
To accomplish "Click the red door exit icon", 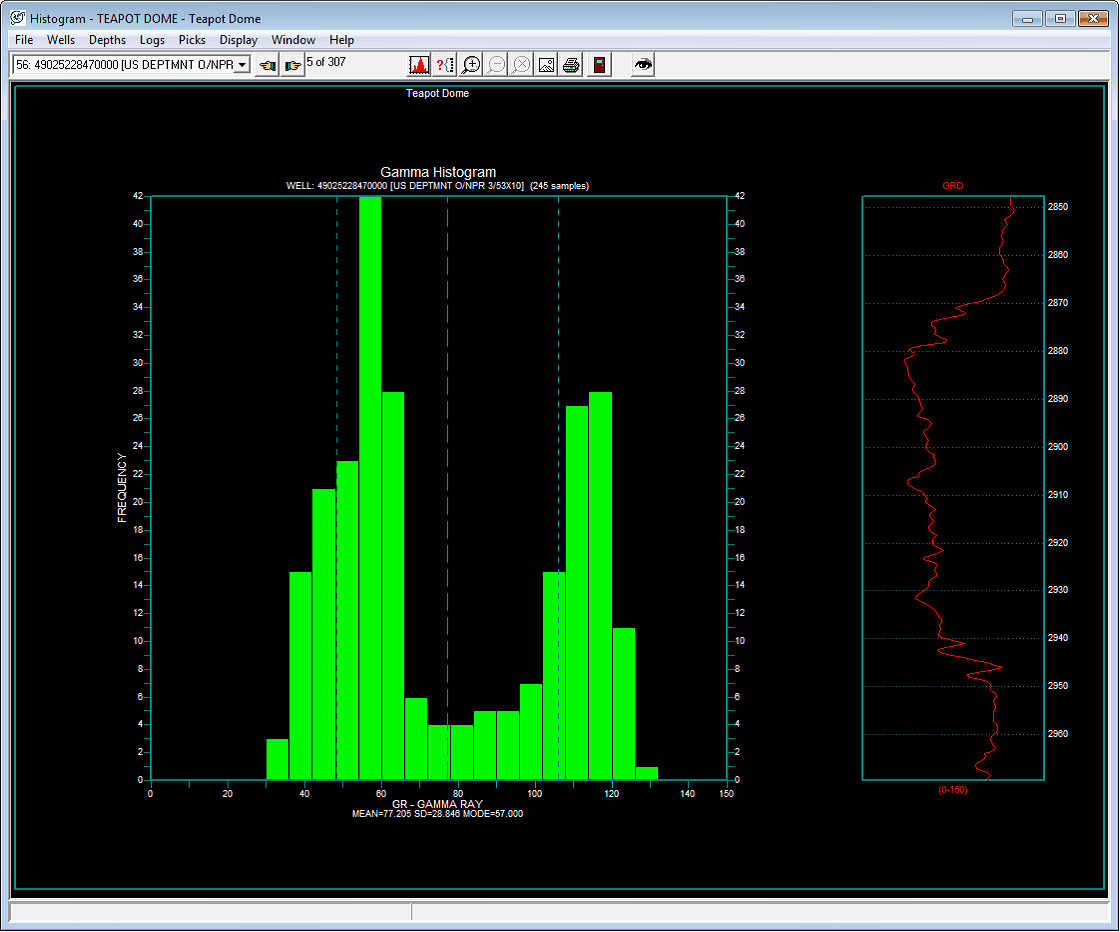I will coord(598,65).
